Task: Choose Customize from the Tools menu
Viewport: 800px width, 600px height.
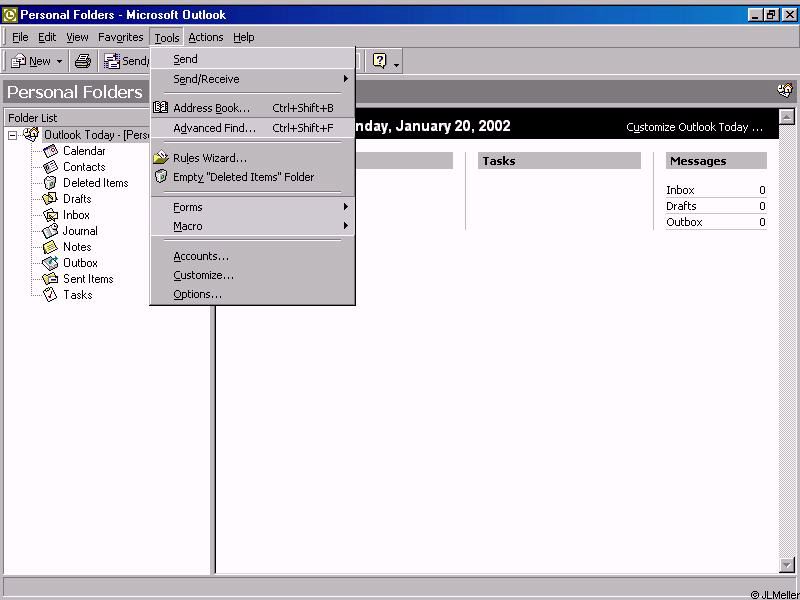Action: (x=253, y=275)
